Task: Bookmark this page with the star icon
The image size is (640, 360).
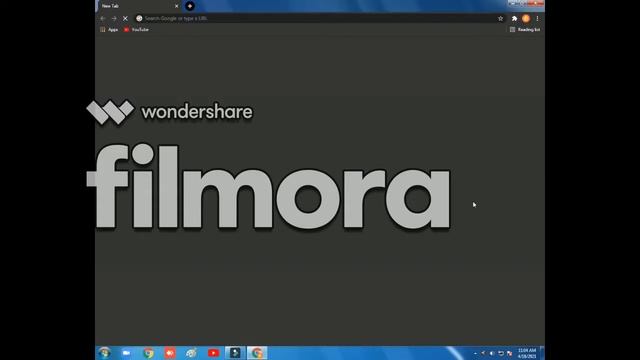Action: (500, 18)
